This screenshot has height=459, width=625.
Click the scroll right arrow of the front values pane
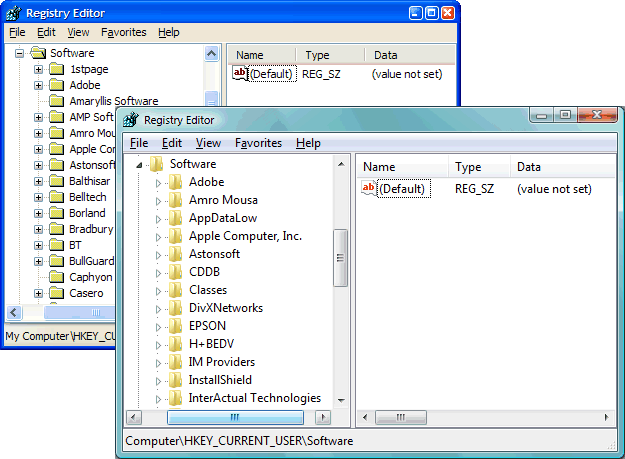click(606, 417)
